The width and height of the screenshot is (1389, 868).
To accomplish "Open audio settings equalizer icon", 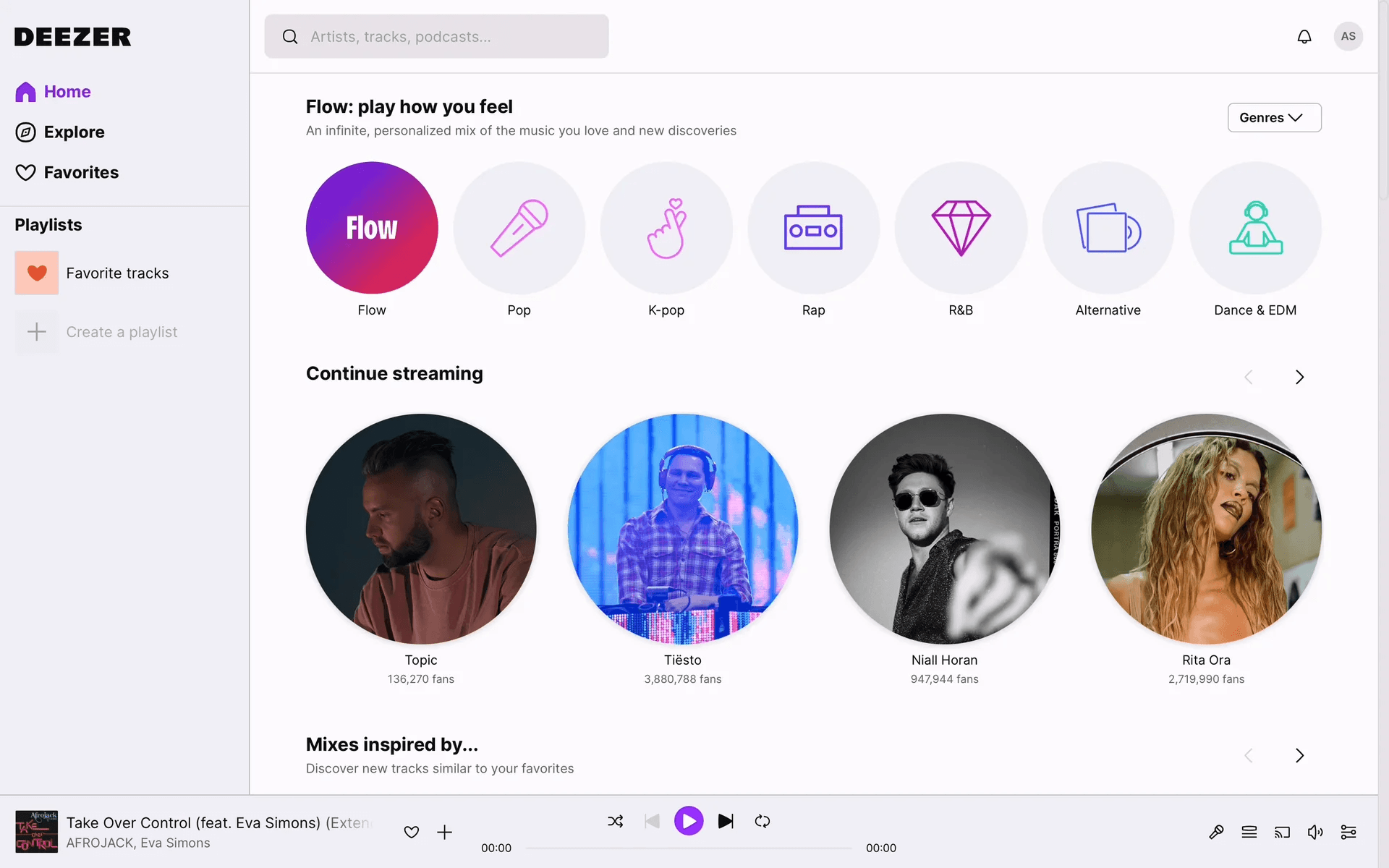I will click(x=1348, y=832).
